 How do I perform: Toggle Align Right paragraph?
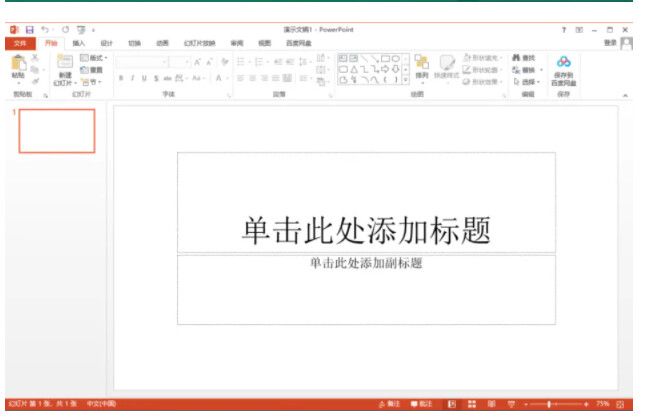pyautogui.click(x=264, y=78)
